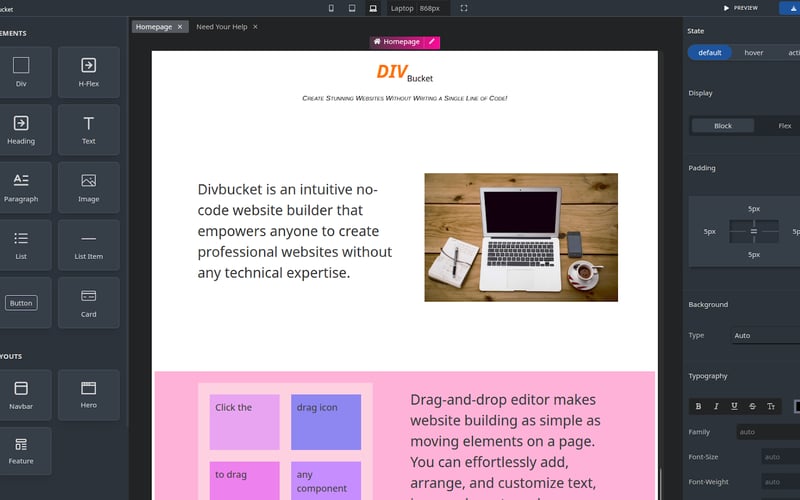Select the Hero layout tile
The height and width of the screenshot is (500, 800).
pos(89,395)
